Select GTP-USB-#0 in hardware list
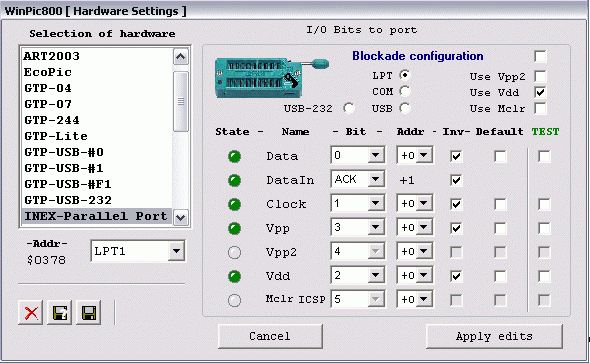Viewport: 590px width, 363px height. (97, 152)
